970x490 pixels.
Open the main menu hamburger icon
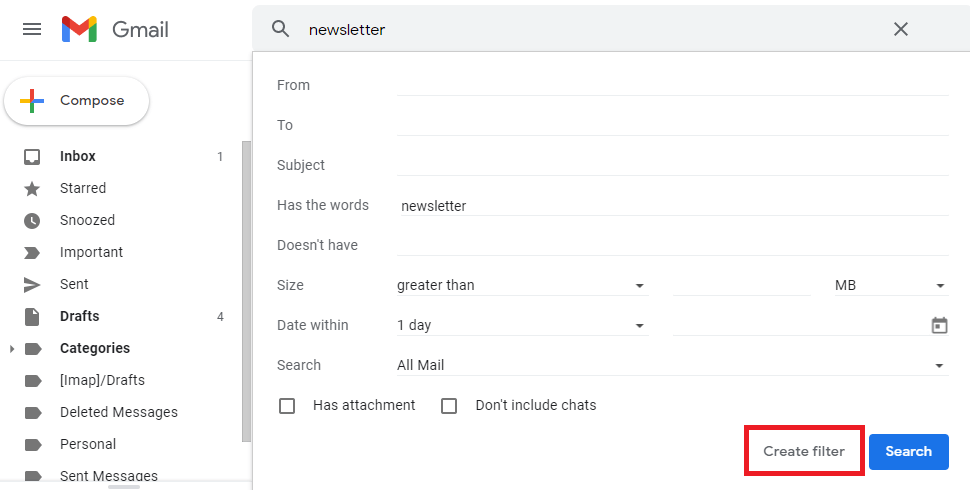tap(32, 29)
